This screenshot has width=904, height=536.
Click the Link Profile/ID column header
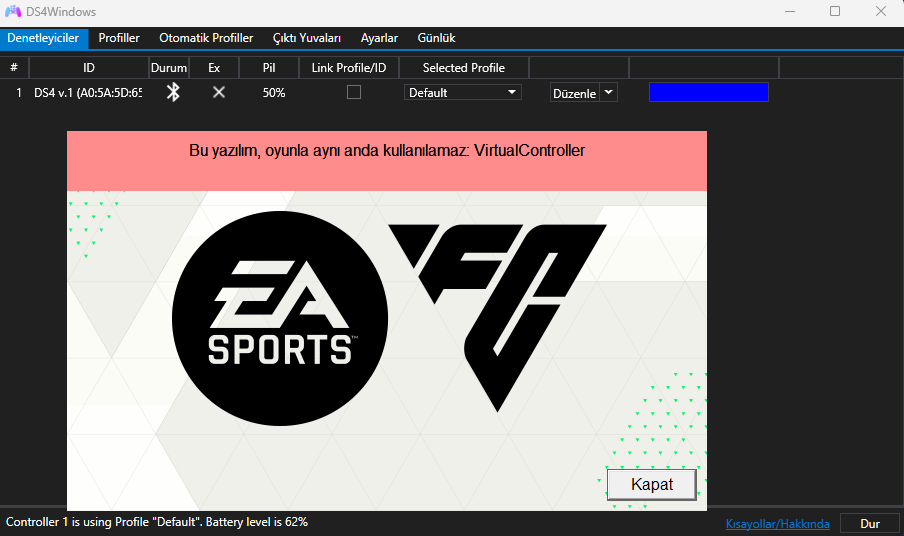click(x=349, y=67)
